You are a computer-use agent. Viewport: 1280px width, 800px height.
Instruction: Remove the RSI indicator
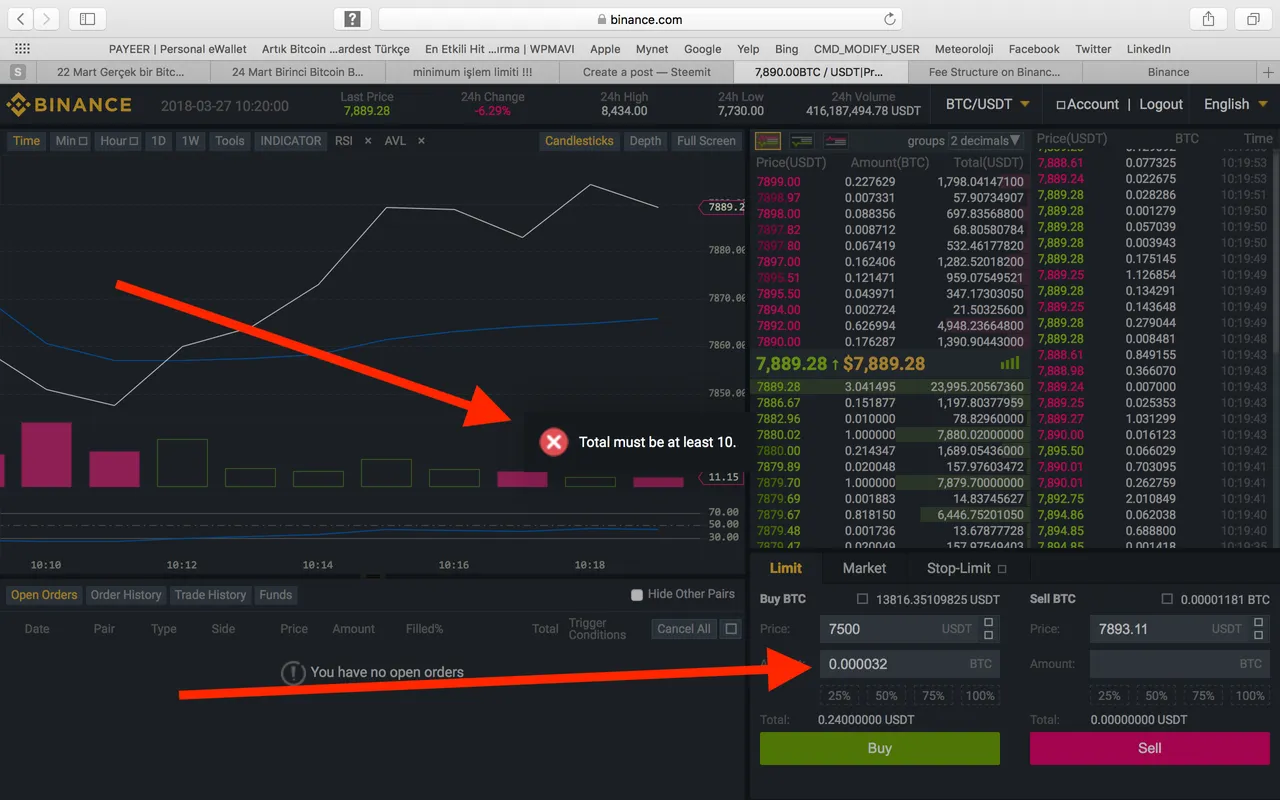368,141
